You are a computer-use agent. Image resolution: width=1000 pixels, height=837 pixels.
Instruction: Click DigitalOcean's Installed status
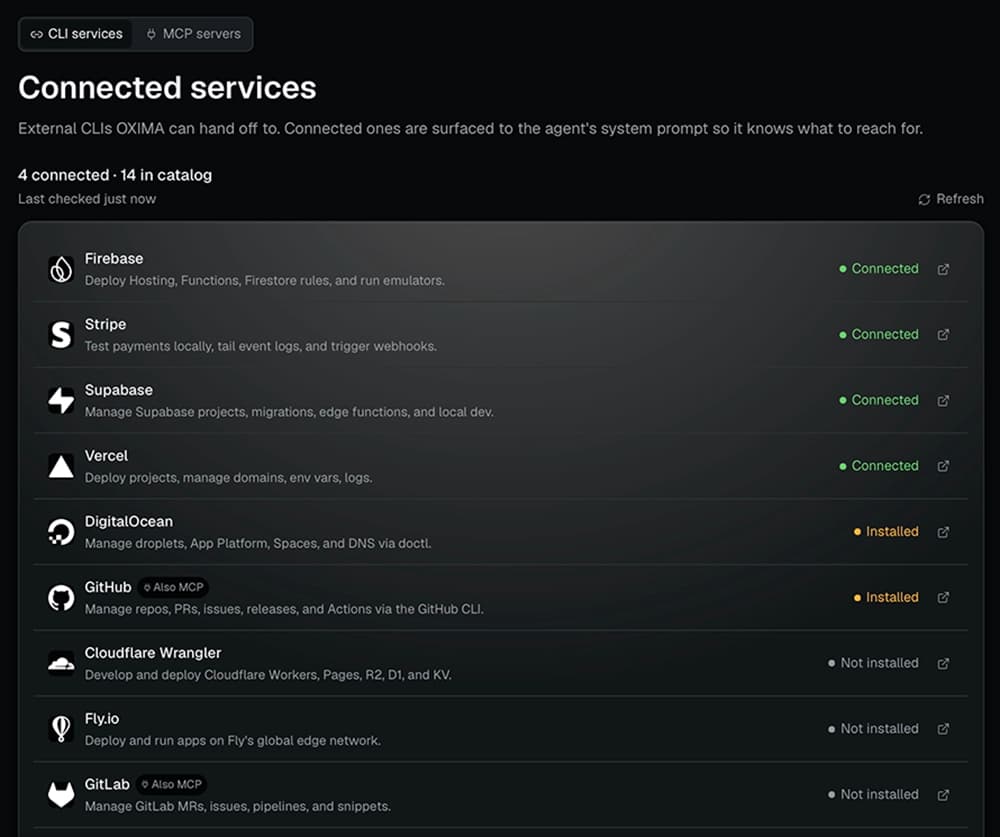click(x=886, y=531)
